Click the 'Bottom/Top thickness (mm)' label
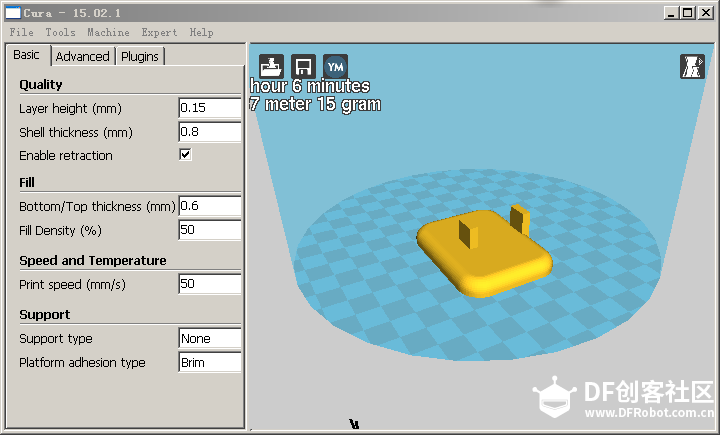 97,207
